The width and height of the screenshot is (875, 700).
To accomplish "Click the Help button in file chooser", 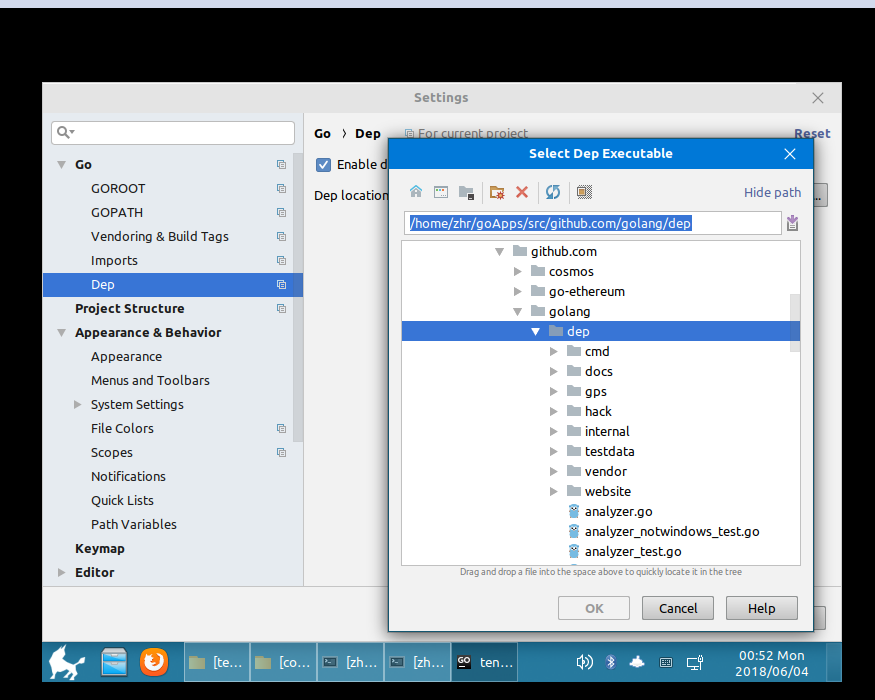I will (761, 608).
